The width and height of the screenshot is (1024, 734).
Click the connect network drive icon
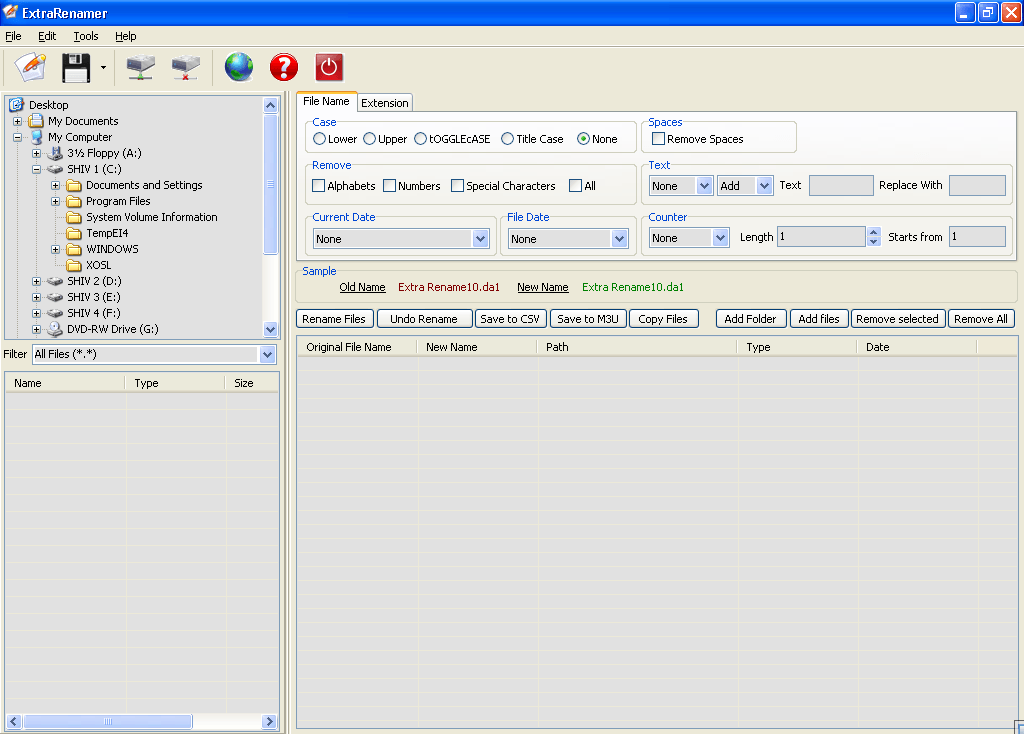click(x=140, y=67)
